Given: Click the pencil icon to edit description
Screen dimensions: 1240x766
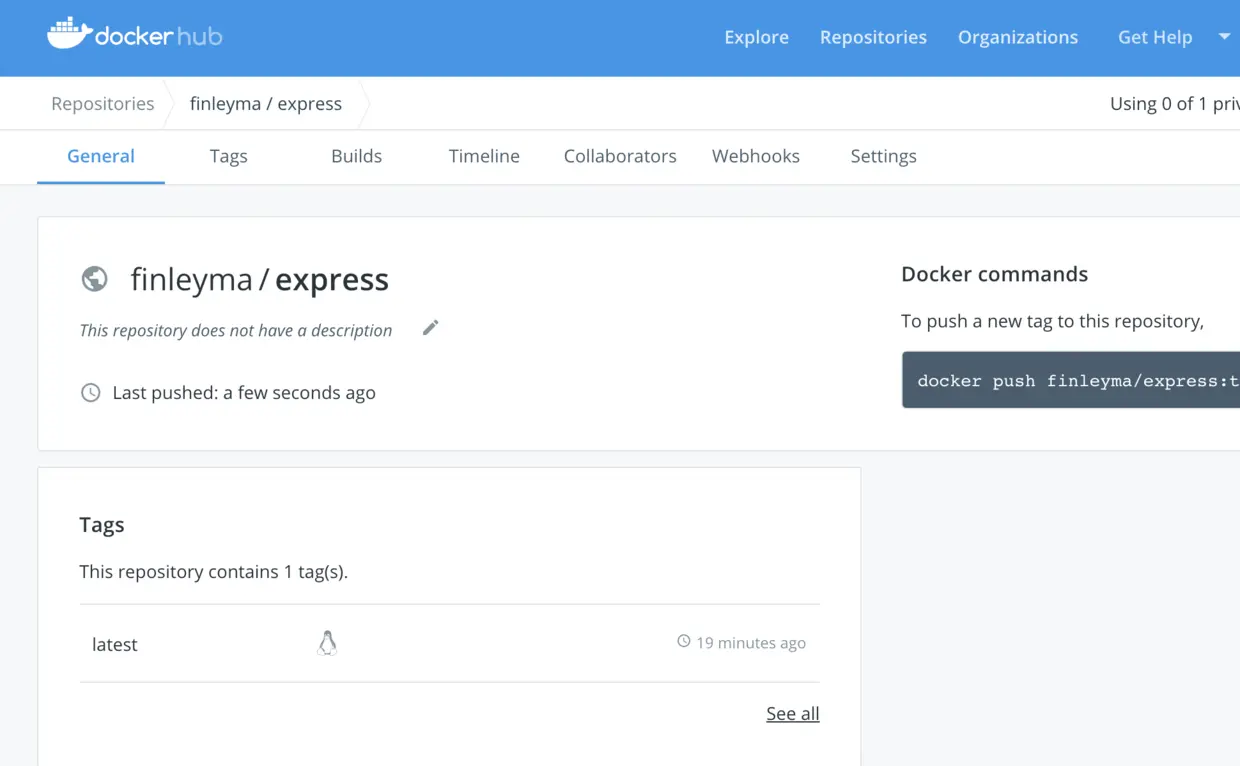Looking at the screenshot, I should [430, 328].
